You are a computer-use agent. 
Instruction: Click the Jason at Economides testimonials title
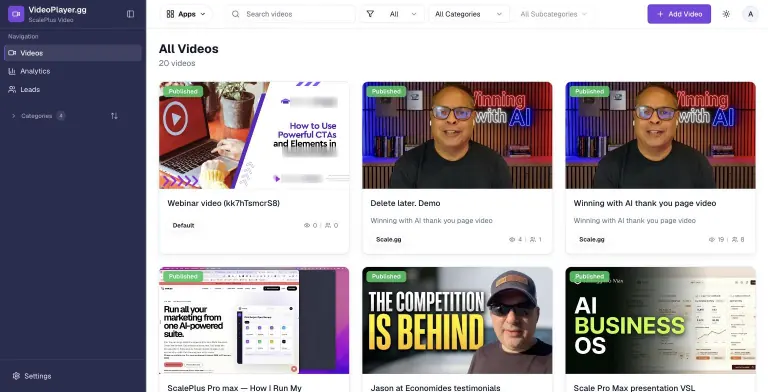click(x=435, y=388)
